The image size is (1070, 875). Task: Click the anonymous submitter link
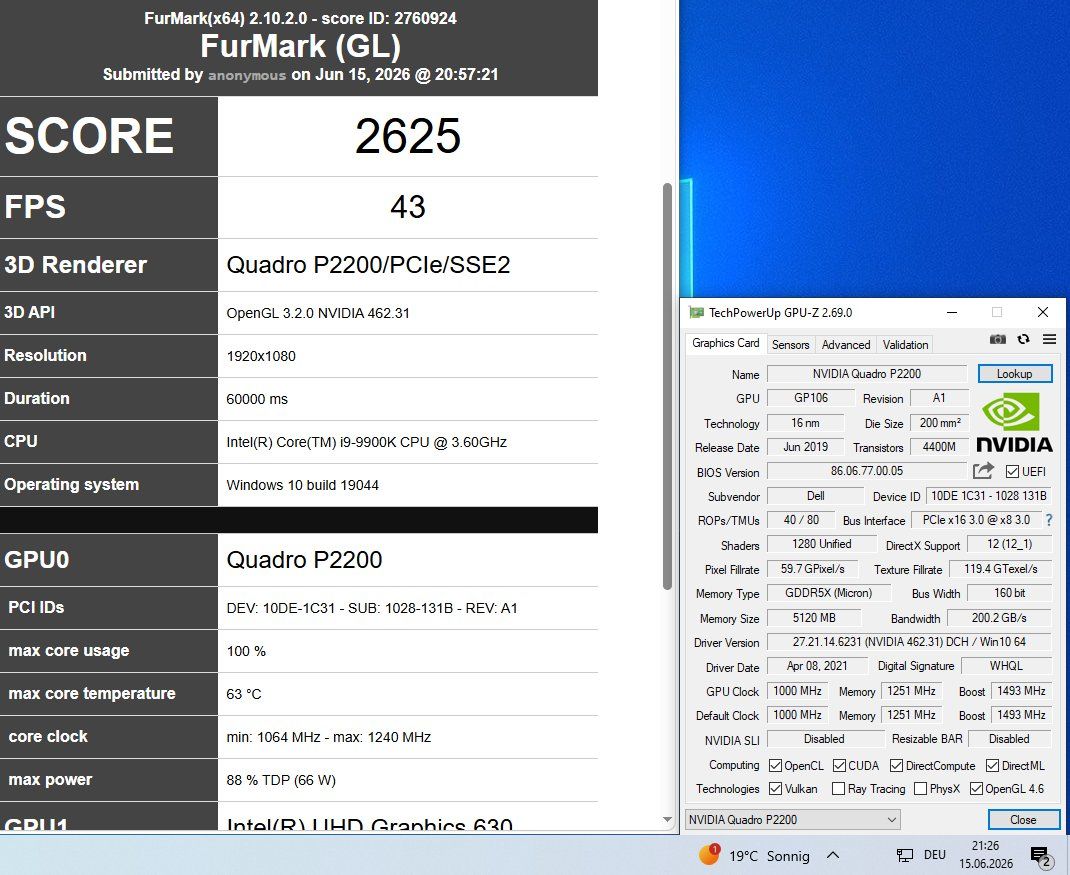click(247, 75)
